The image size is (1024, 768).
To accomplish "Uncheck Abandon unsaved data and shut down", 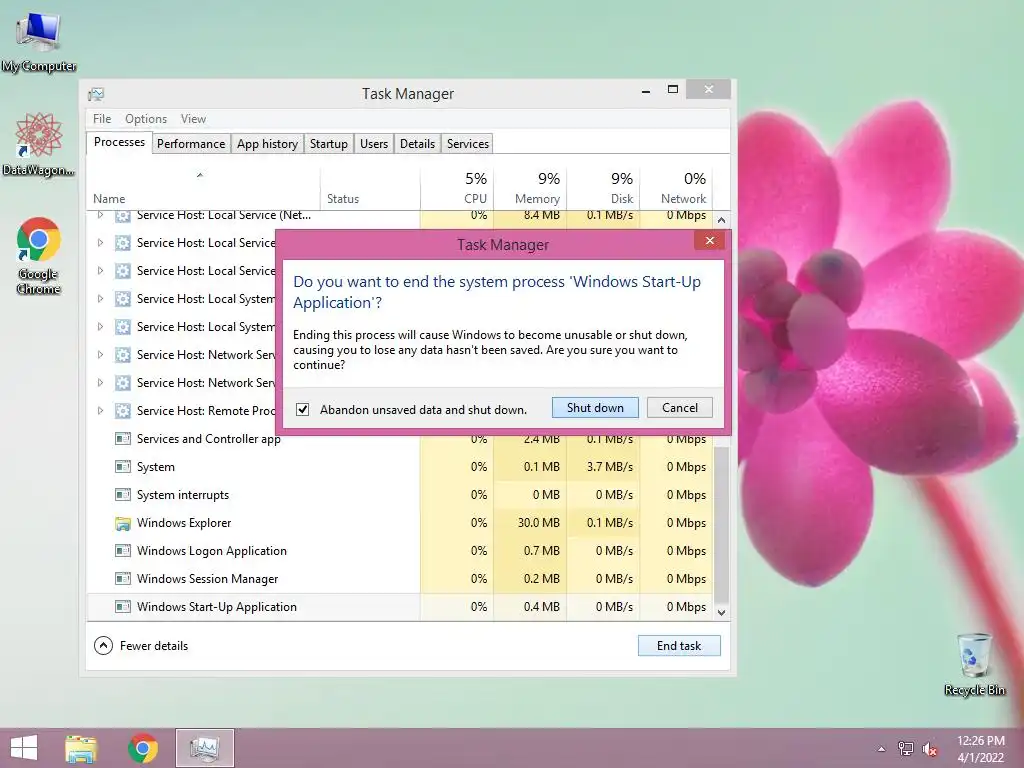I will click(302, 409).
